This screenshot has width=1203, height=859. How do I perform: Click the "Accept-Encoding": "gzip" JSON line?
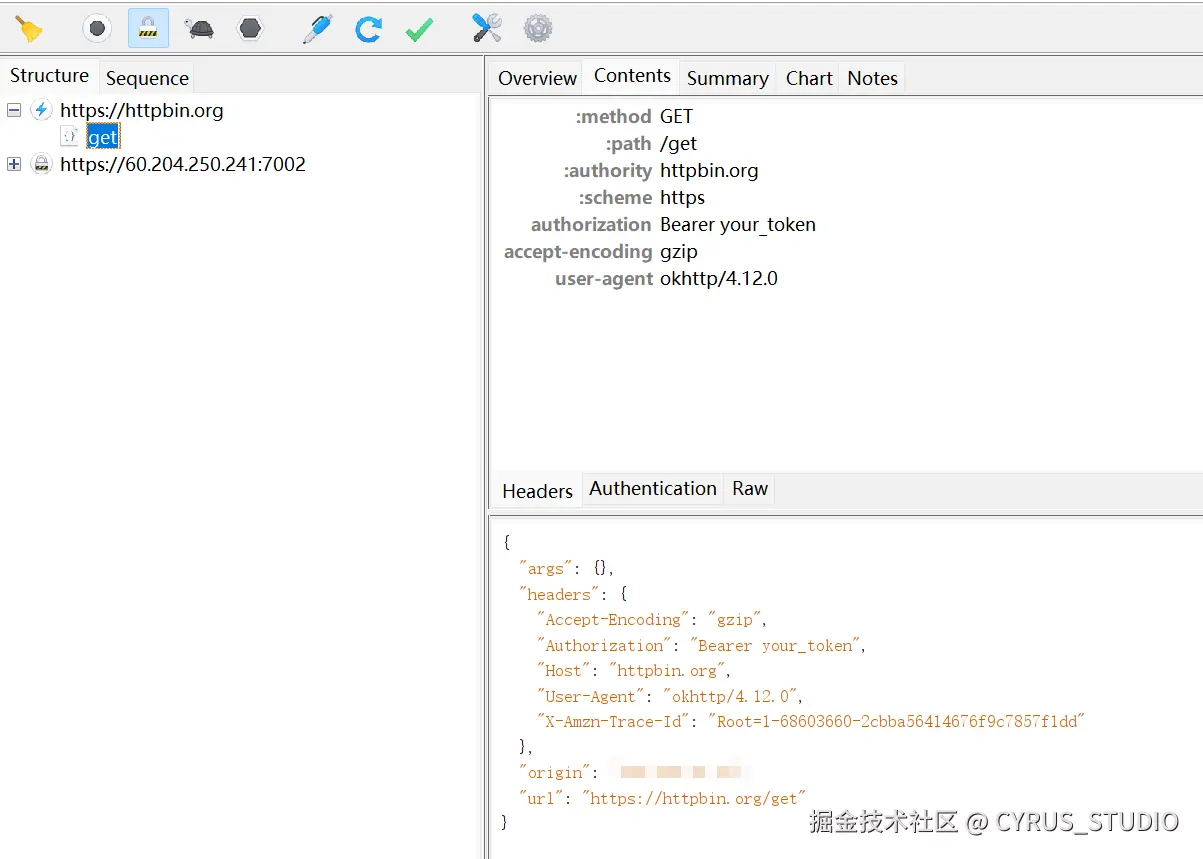point(651,619)
